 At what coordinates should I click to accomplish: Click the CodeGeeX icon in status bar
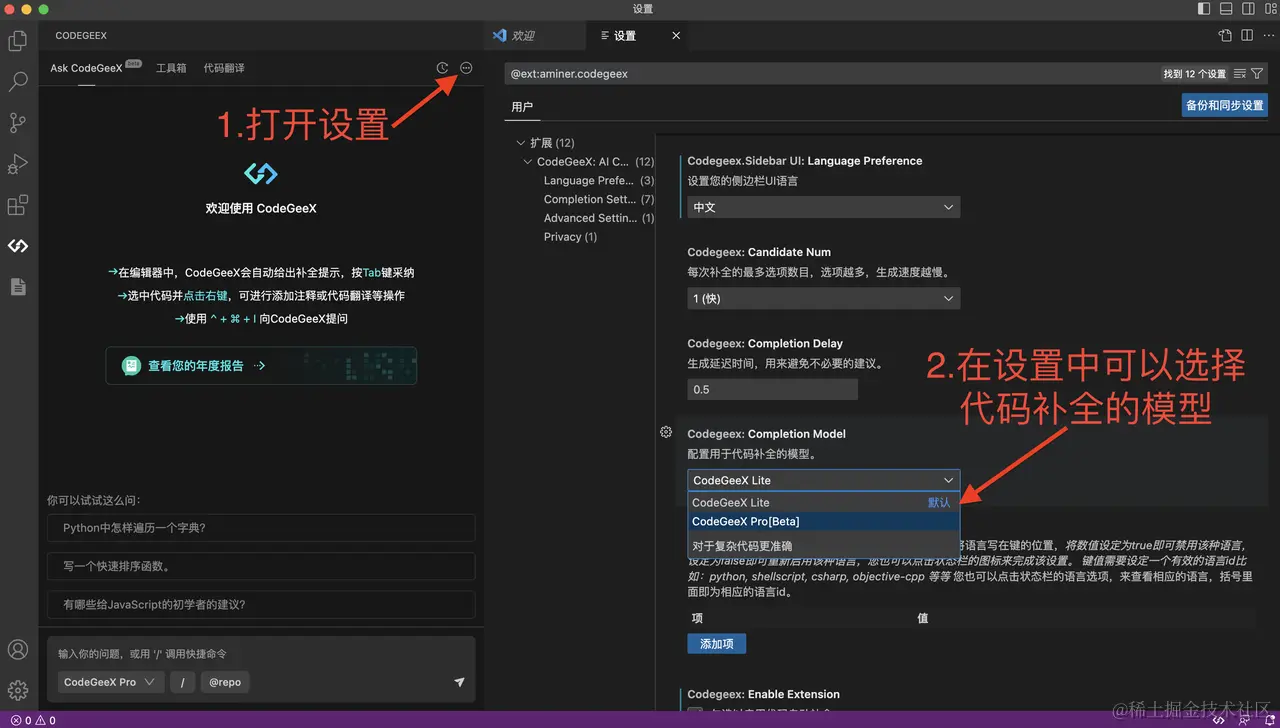click(1220, 720)
